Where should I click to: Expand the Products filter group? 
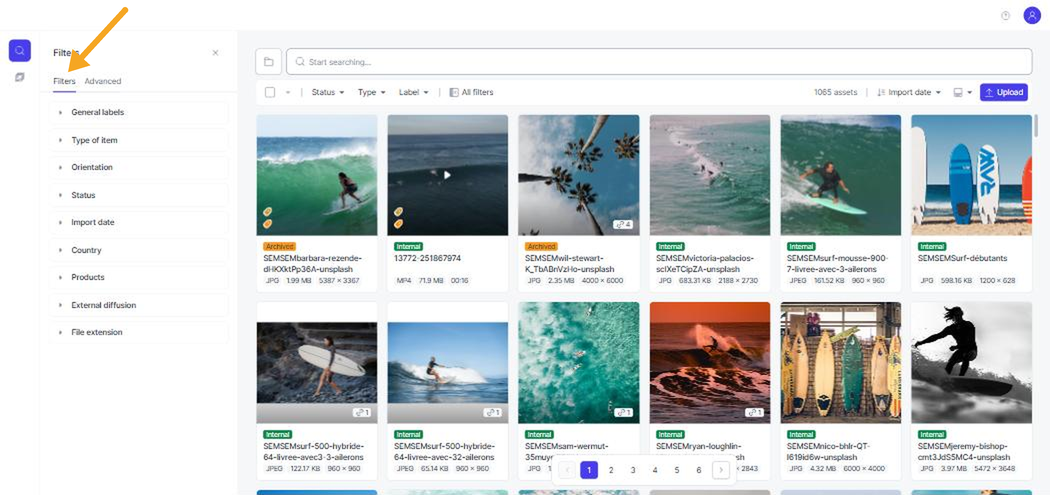click(139, 277)
